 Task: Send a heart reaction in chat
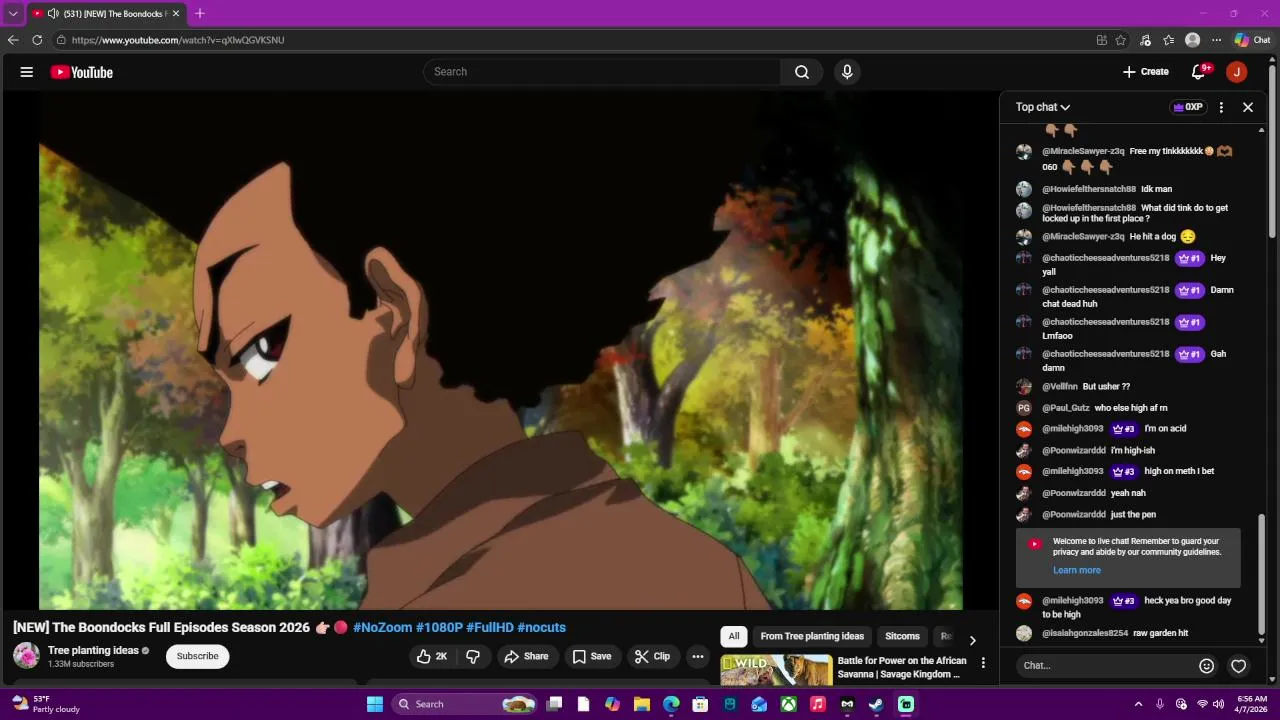[1239, 666]
